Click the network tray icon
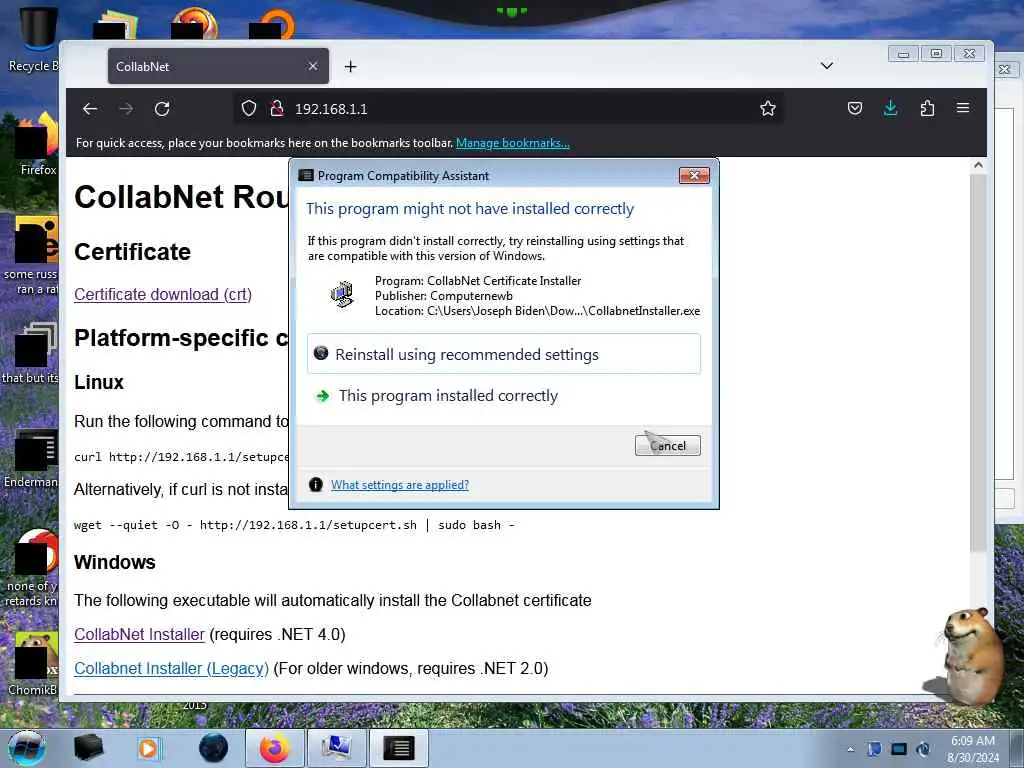Viewport: 1024px width, 768px height. pos(899,749)
